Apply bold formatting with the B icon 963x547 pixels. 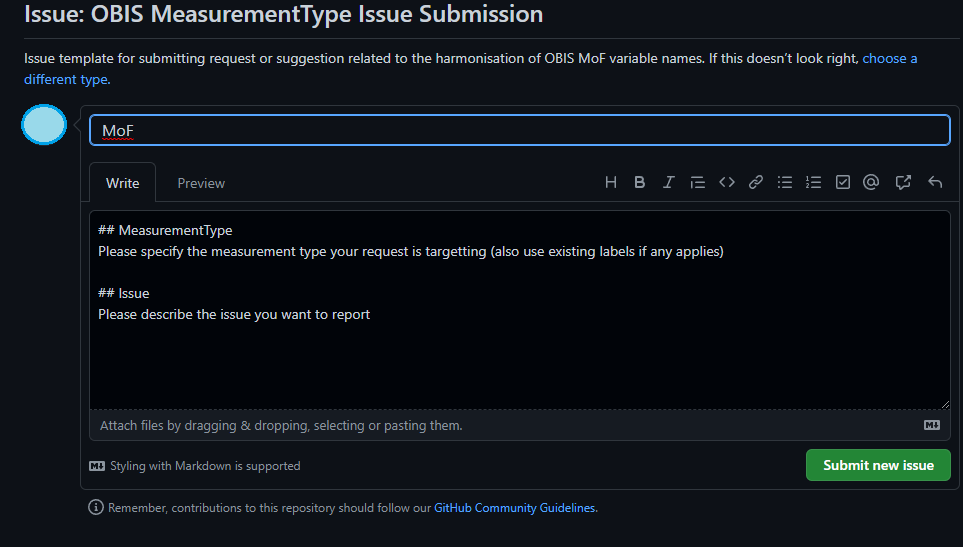click(639, 182)
